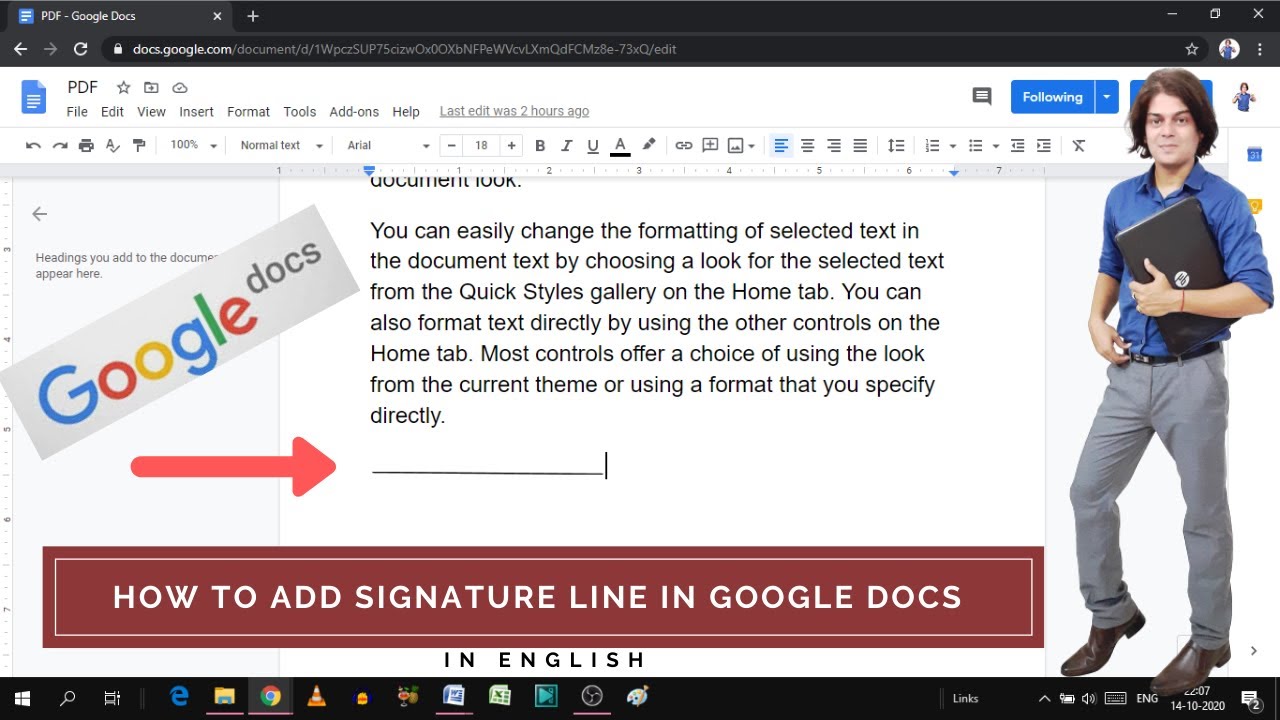The image size is (1280, 720).
Task: Select the Paint format tool
Action: tap(139, 146)
